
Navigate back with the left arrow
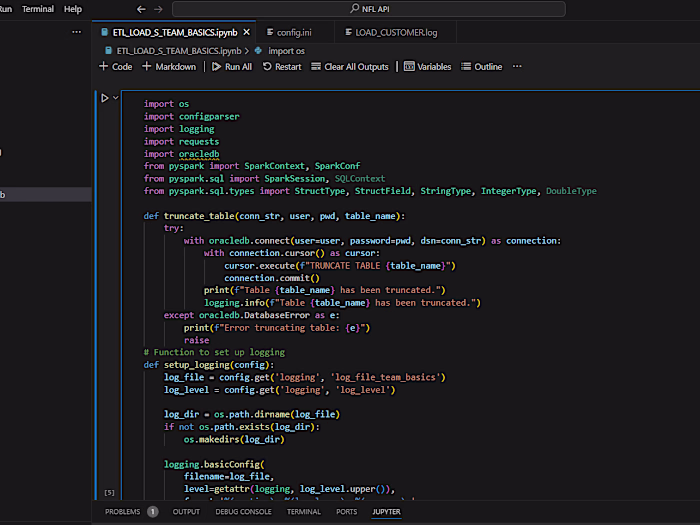141,9
